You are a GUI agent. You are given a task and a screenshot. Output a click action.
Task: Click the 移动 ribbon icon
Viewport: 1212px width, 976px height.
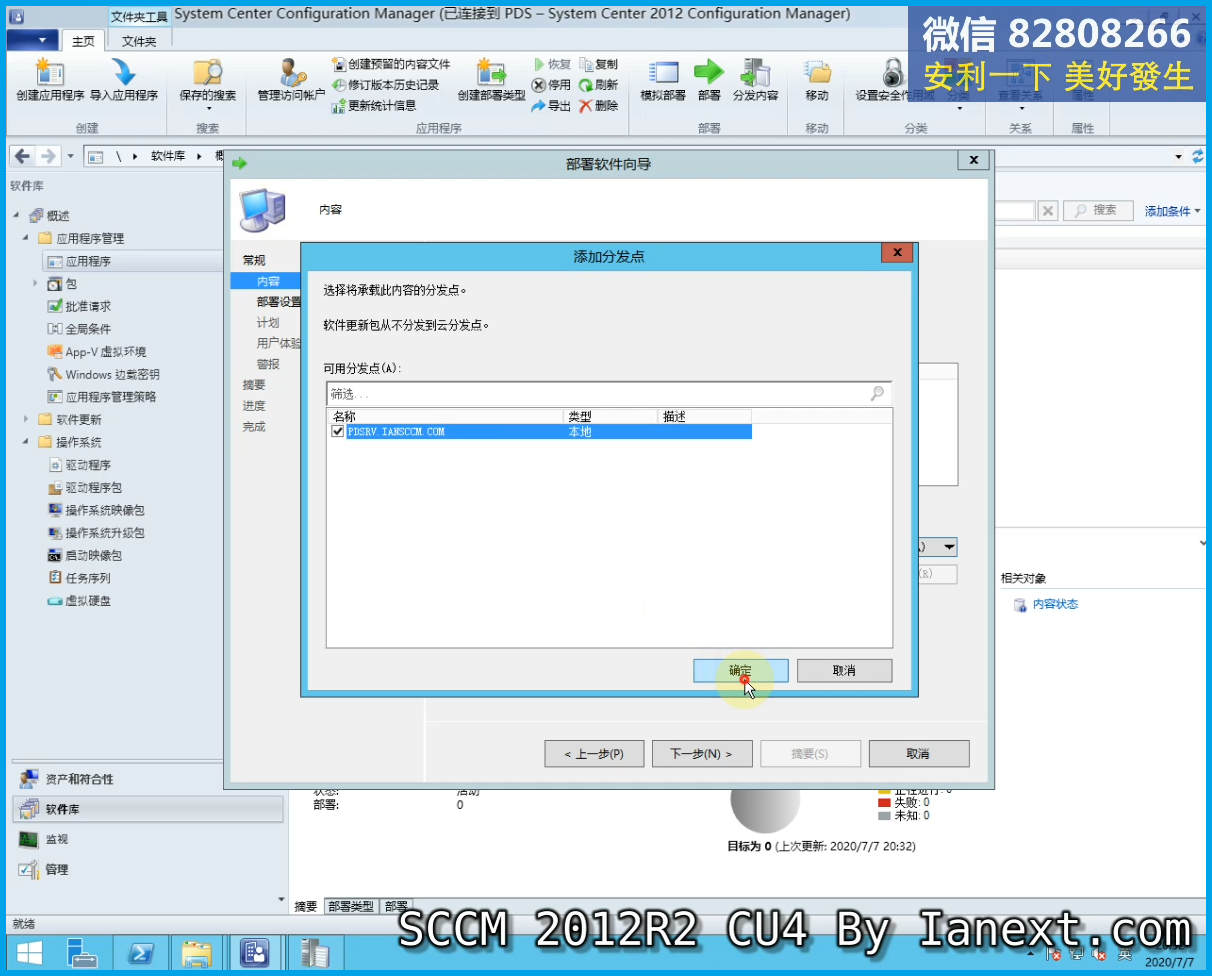(817, 80)
